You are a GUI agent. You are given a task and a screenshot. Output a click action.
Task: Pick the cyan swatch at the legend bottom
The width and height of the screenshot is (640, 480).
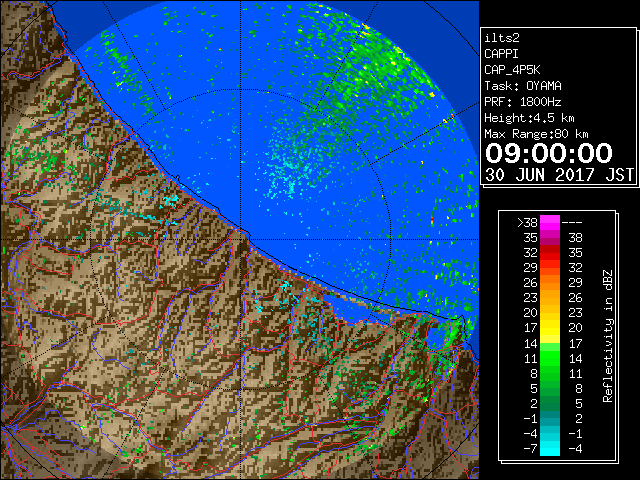(550, 449)
